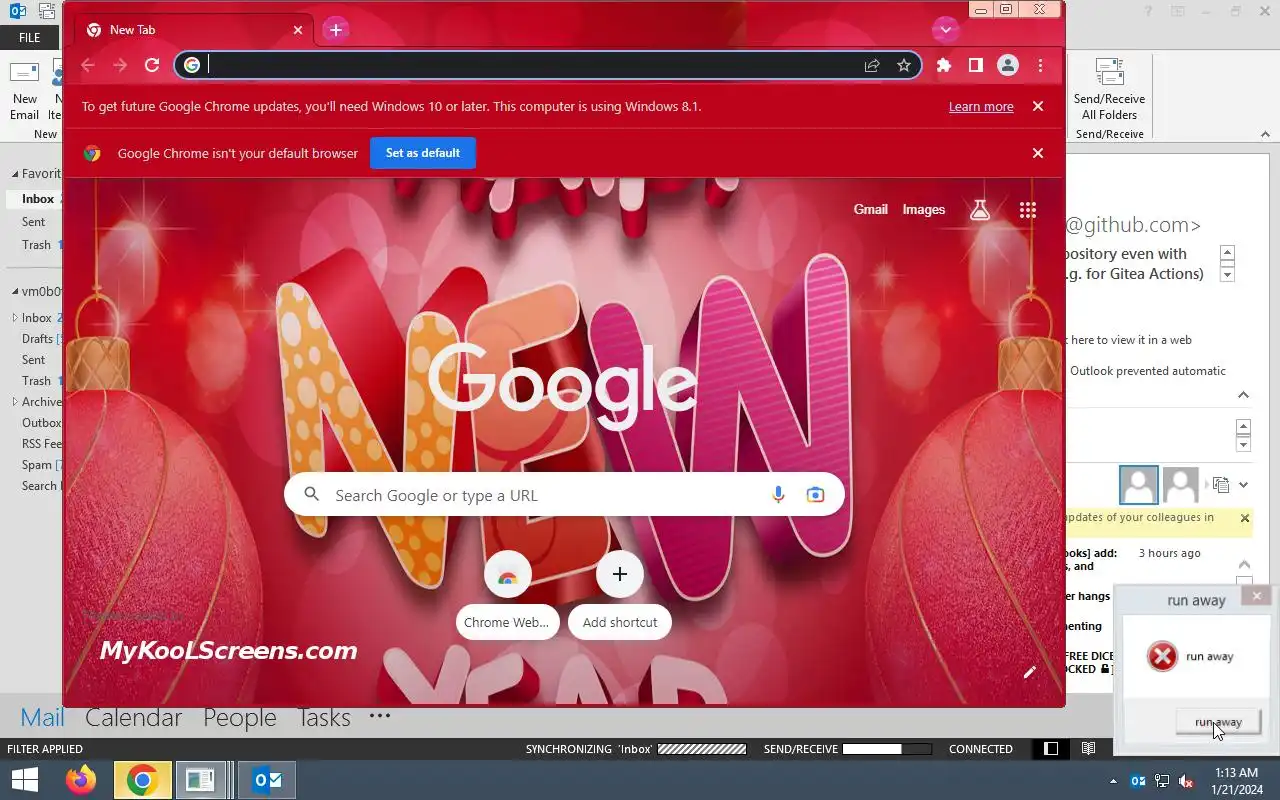Bookmark this tab with the star icon

[904, 65]
